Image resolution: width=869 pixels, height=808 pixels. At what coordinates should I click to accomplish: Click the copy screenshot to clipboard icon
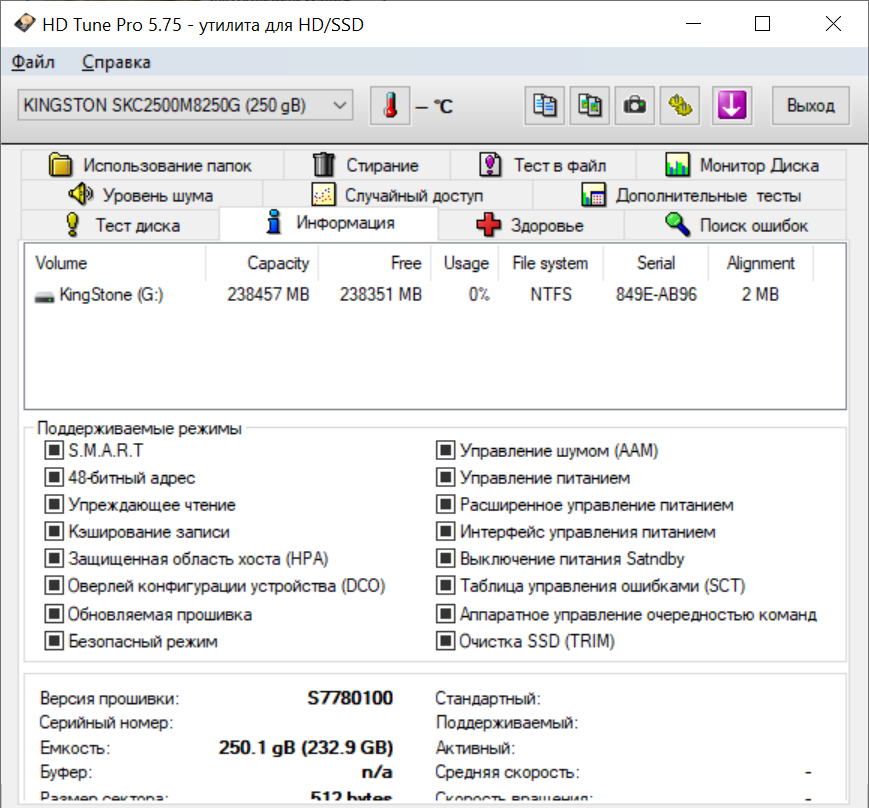tap(589, 105)
